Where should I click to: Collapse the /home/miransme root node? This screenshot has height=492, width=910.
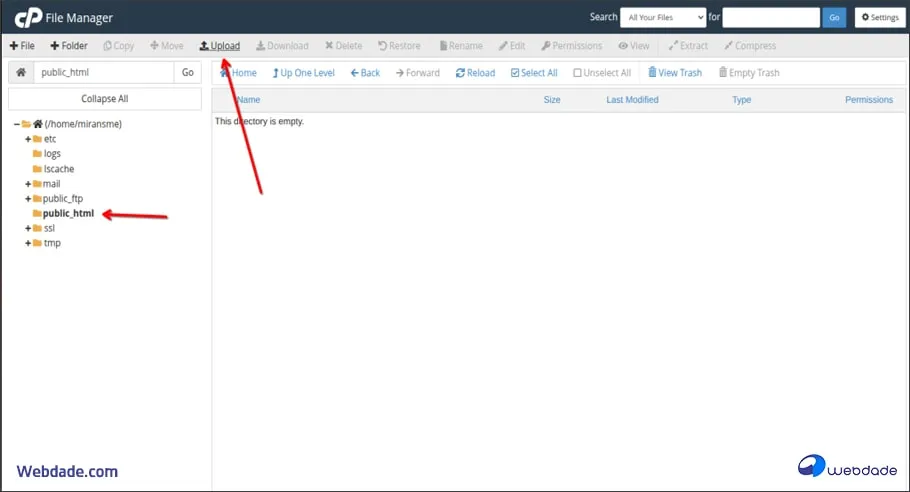tap(17, 124)
